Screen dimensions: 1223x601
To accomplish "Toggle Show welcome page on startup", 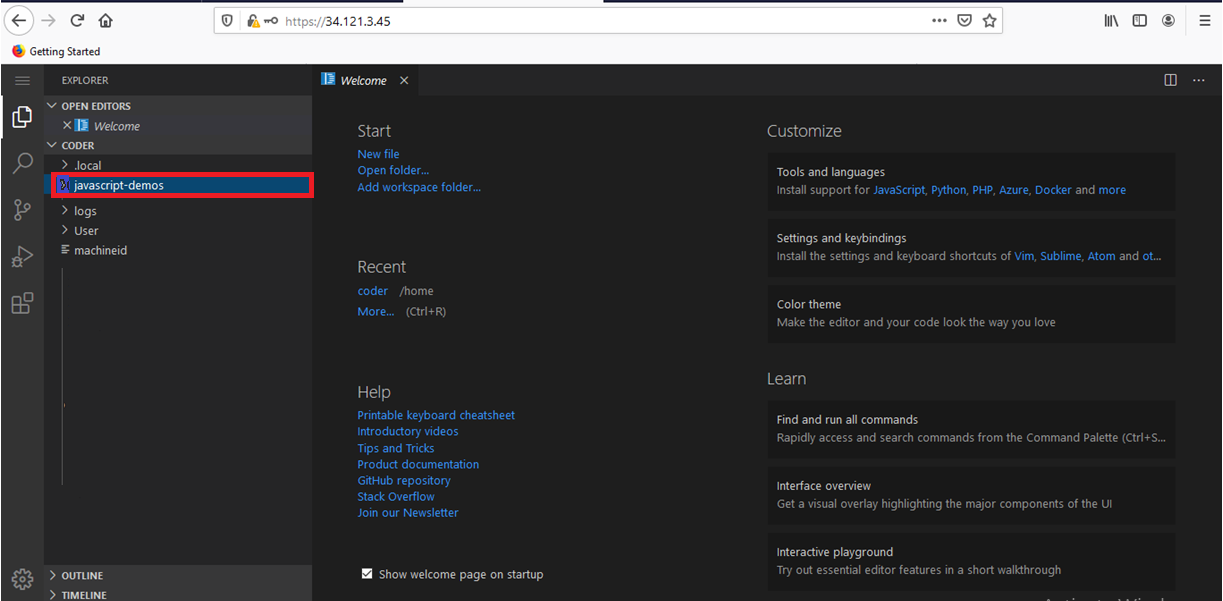I will tap(367, 574).
